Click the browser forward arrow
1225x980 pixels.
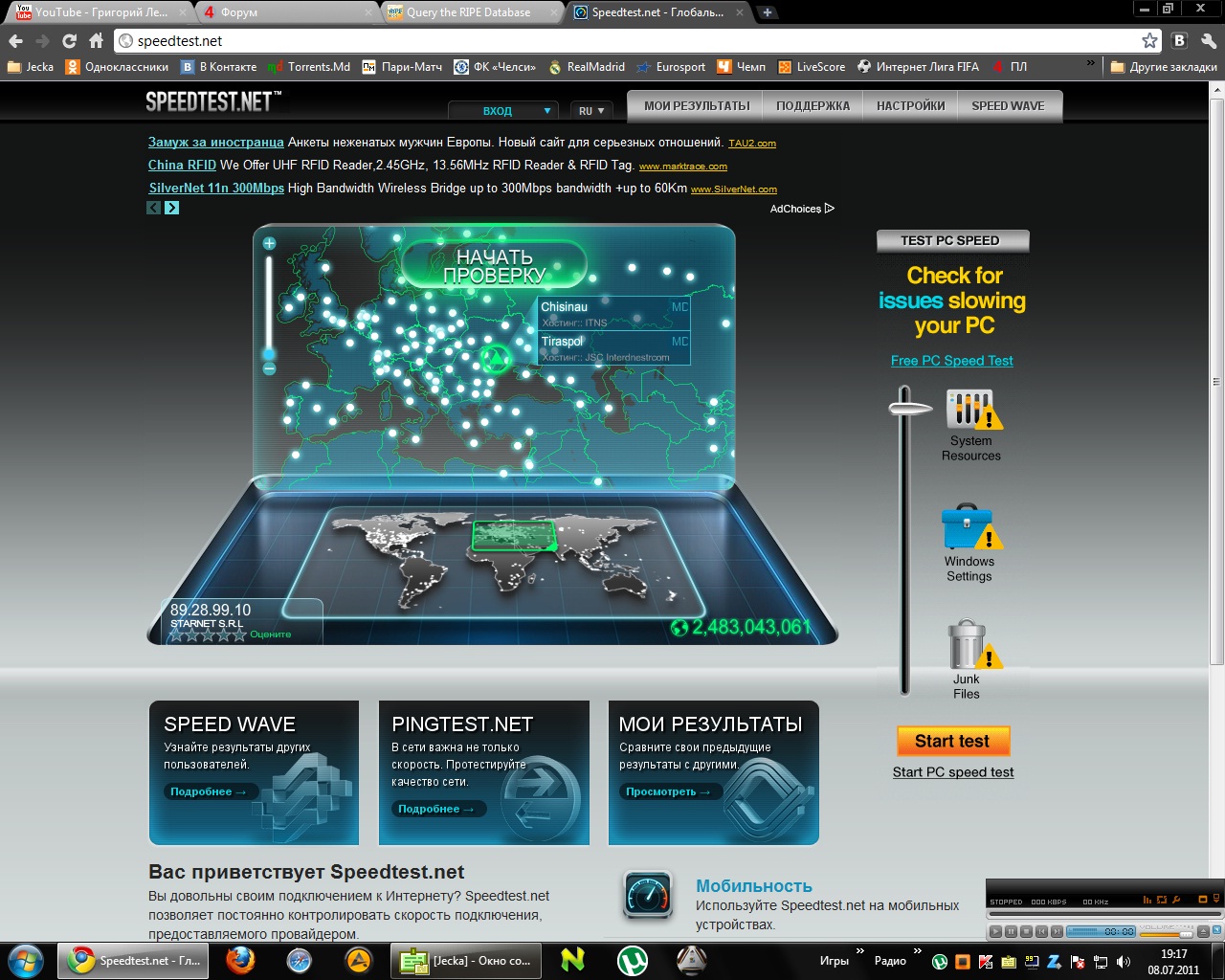42,41
